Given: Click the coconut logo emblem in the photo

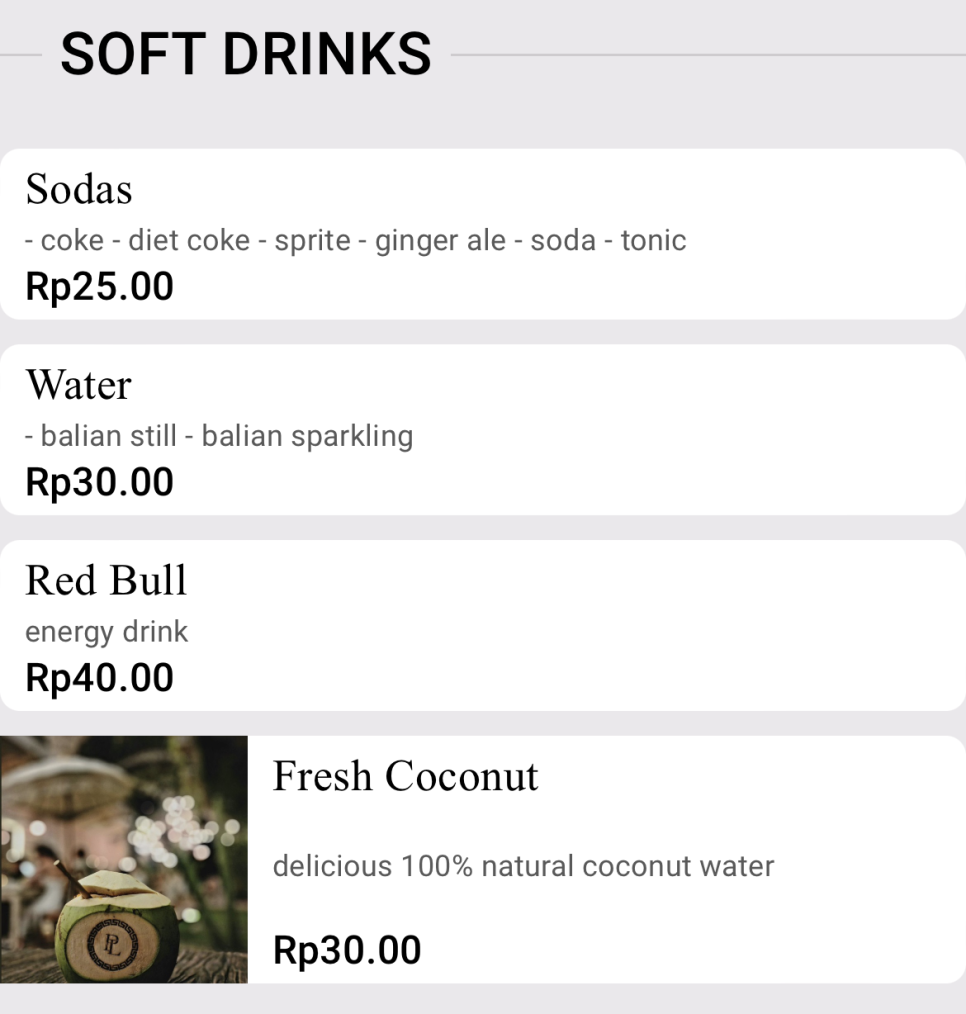Looking at the screenshot, I should [x=113, y=946].
